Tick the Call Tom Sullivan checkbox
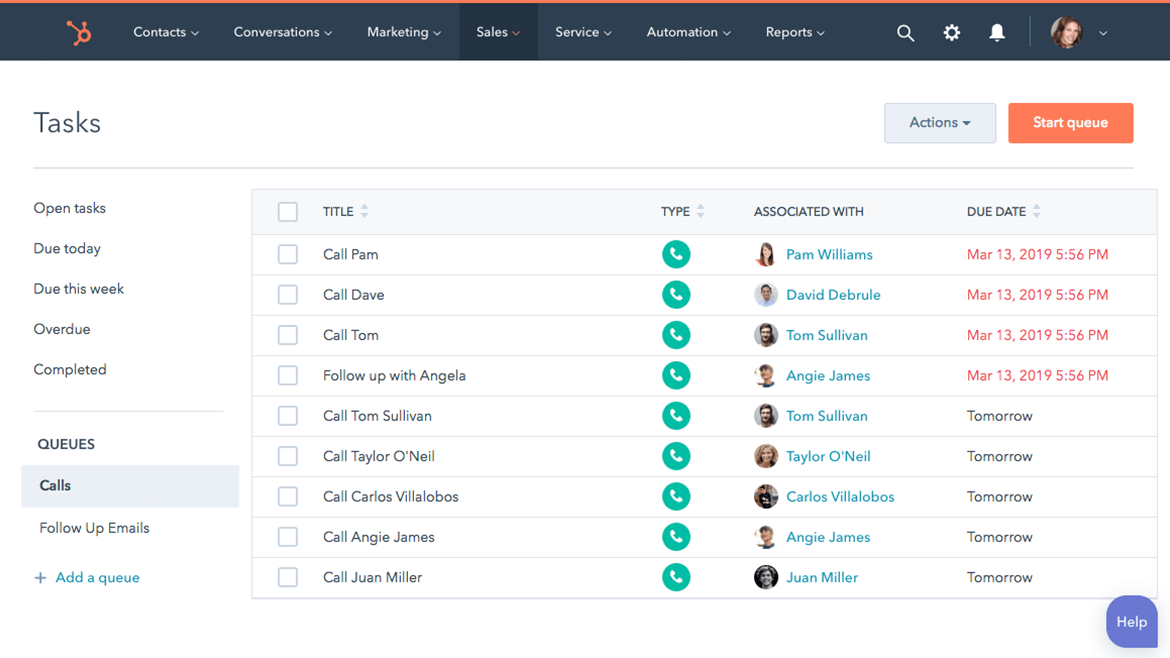Viewport: 1170px width, 658px height. (287, 416)
